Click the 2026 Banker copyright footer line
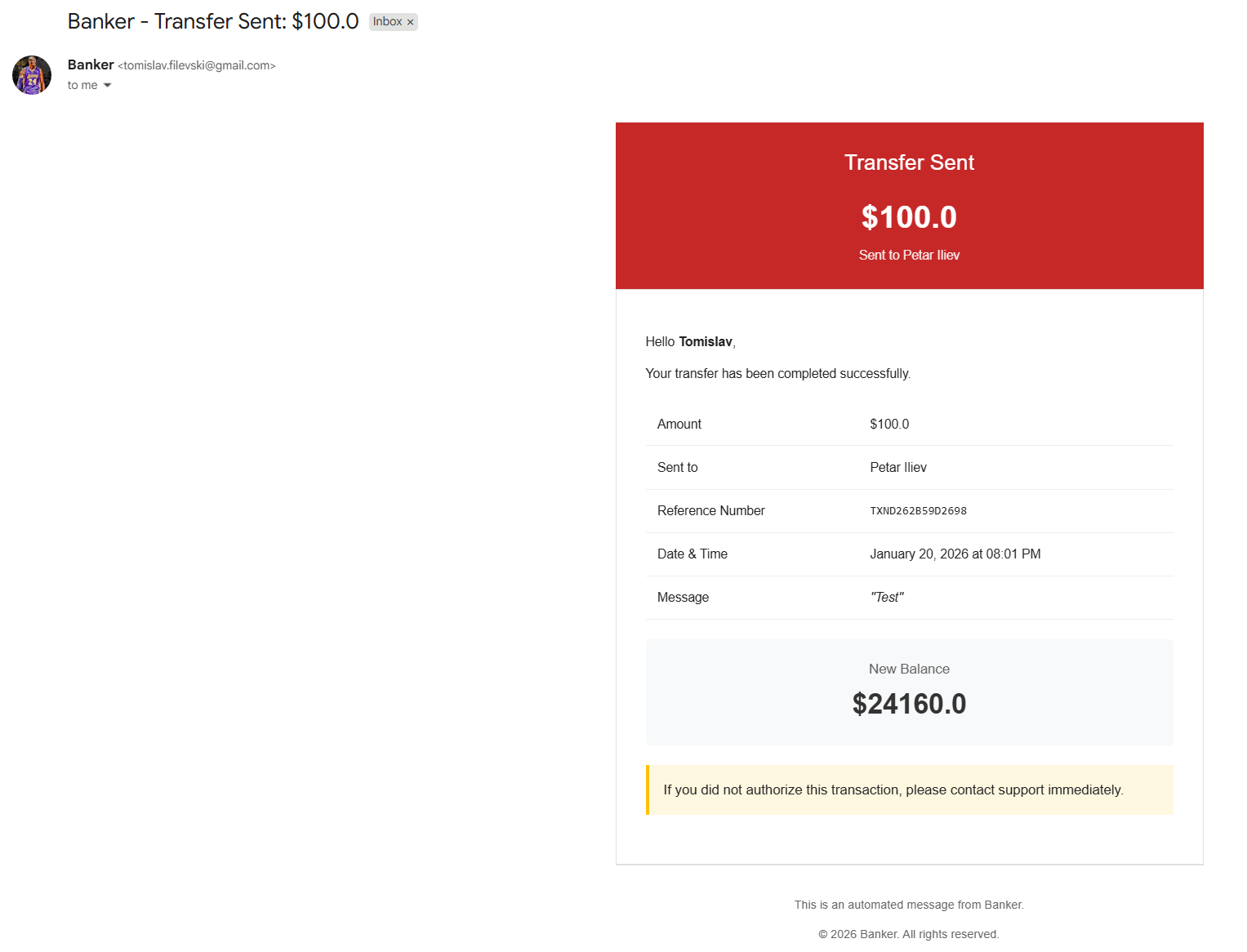This screenshot has width=1247, height=952. (909, 934)
